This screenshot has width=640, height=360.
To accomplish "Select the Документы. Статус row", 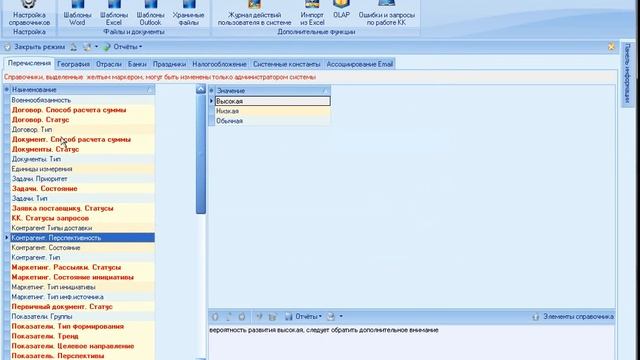I will [x=82, y=149].
